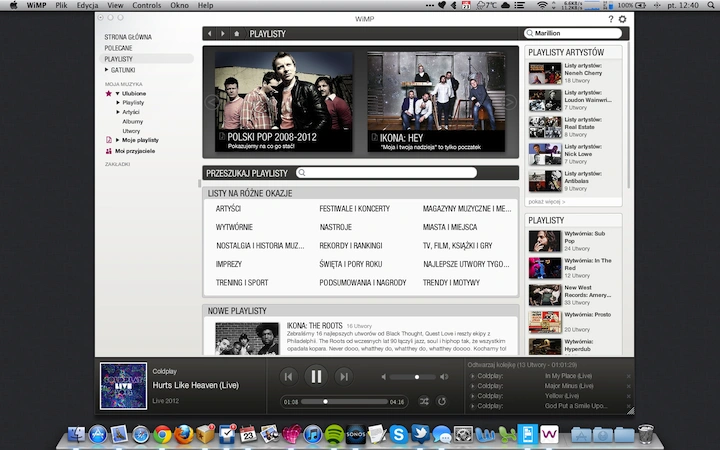Open the Okno menu
The width and height of the screenshot is (720, 450).
point(180,6)
